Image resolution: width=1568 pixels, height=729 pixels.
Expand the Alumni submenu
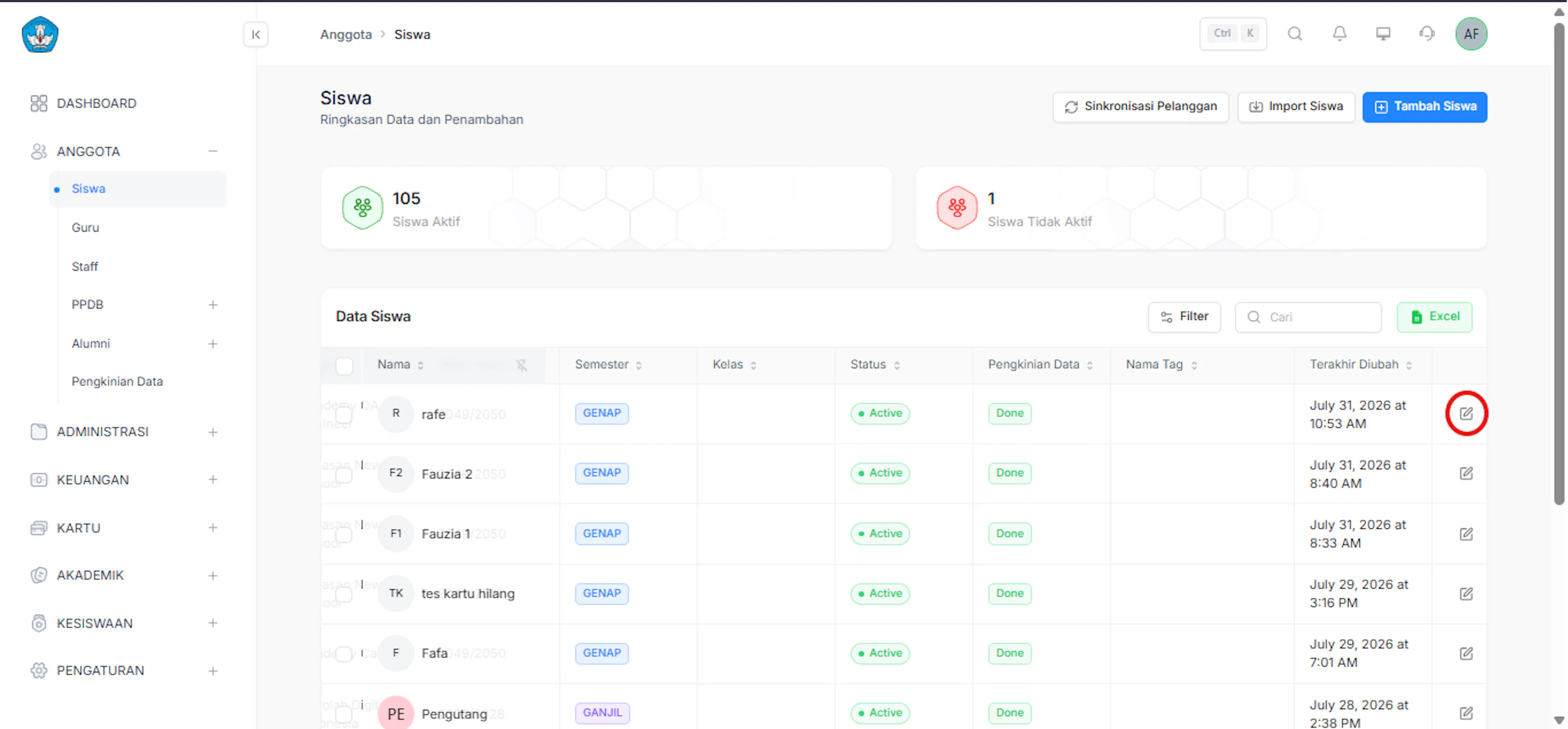(213, 344)
